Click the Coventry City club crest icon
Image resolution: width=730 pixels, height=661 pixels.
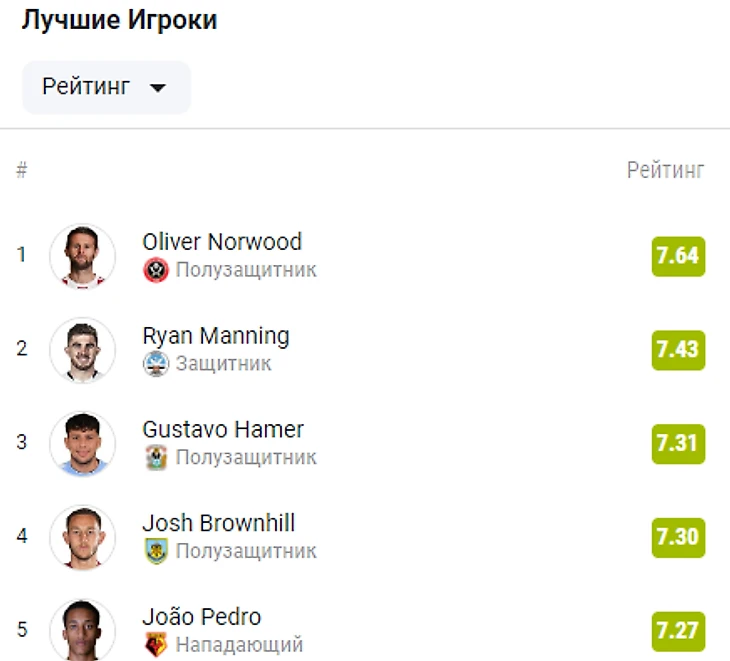point(156,457)
